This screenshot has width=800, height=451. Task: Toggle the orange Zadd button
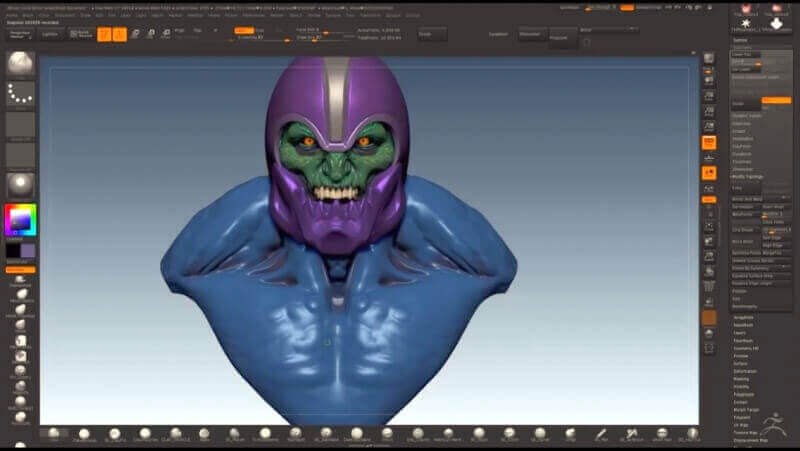pyautogui.click(x=244, y=31)
